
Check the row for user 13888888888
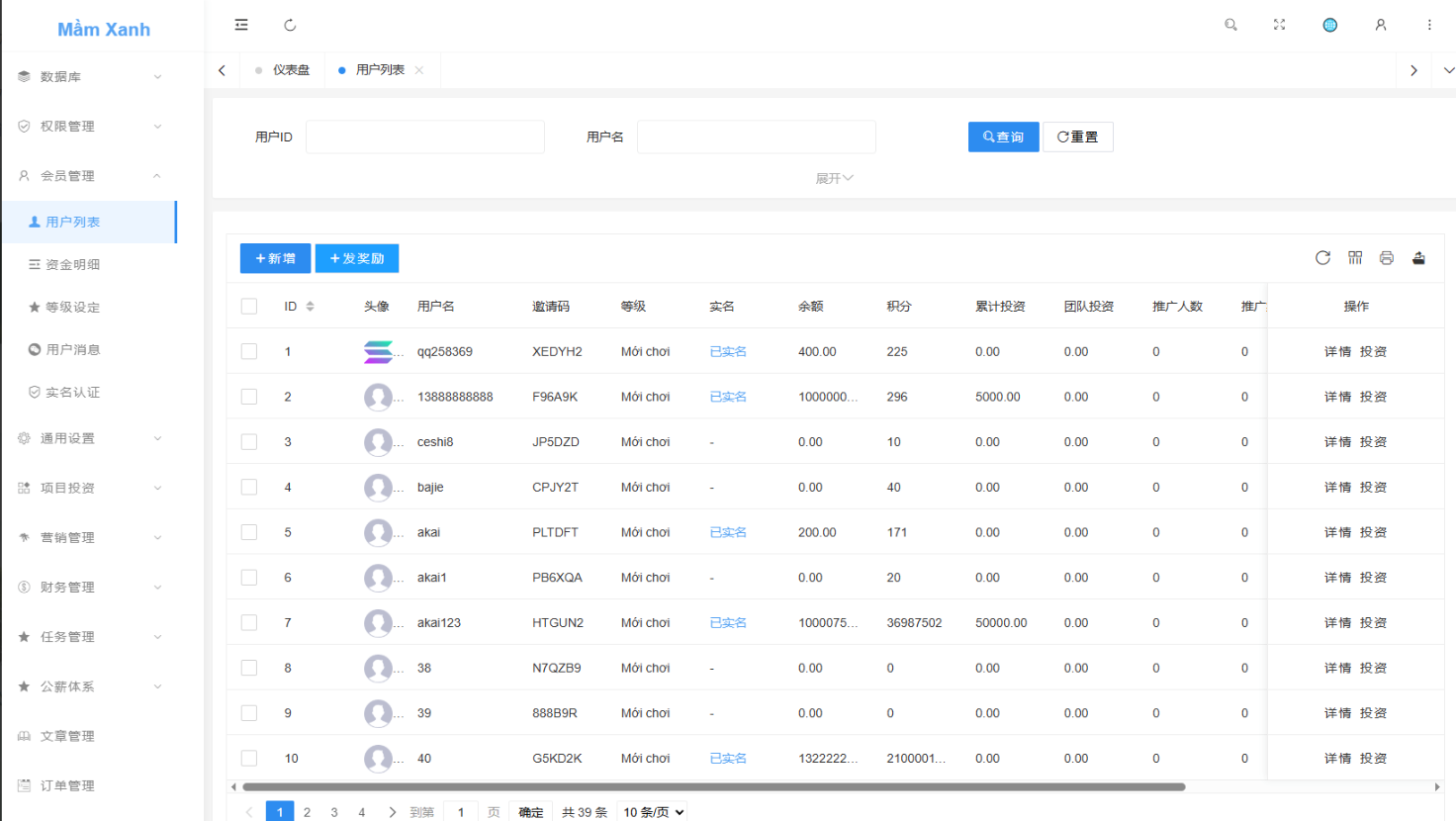249,397
